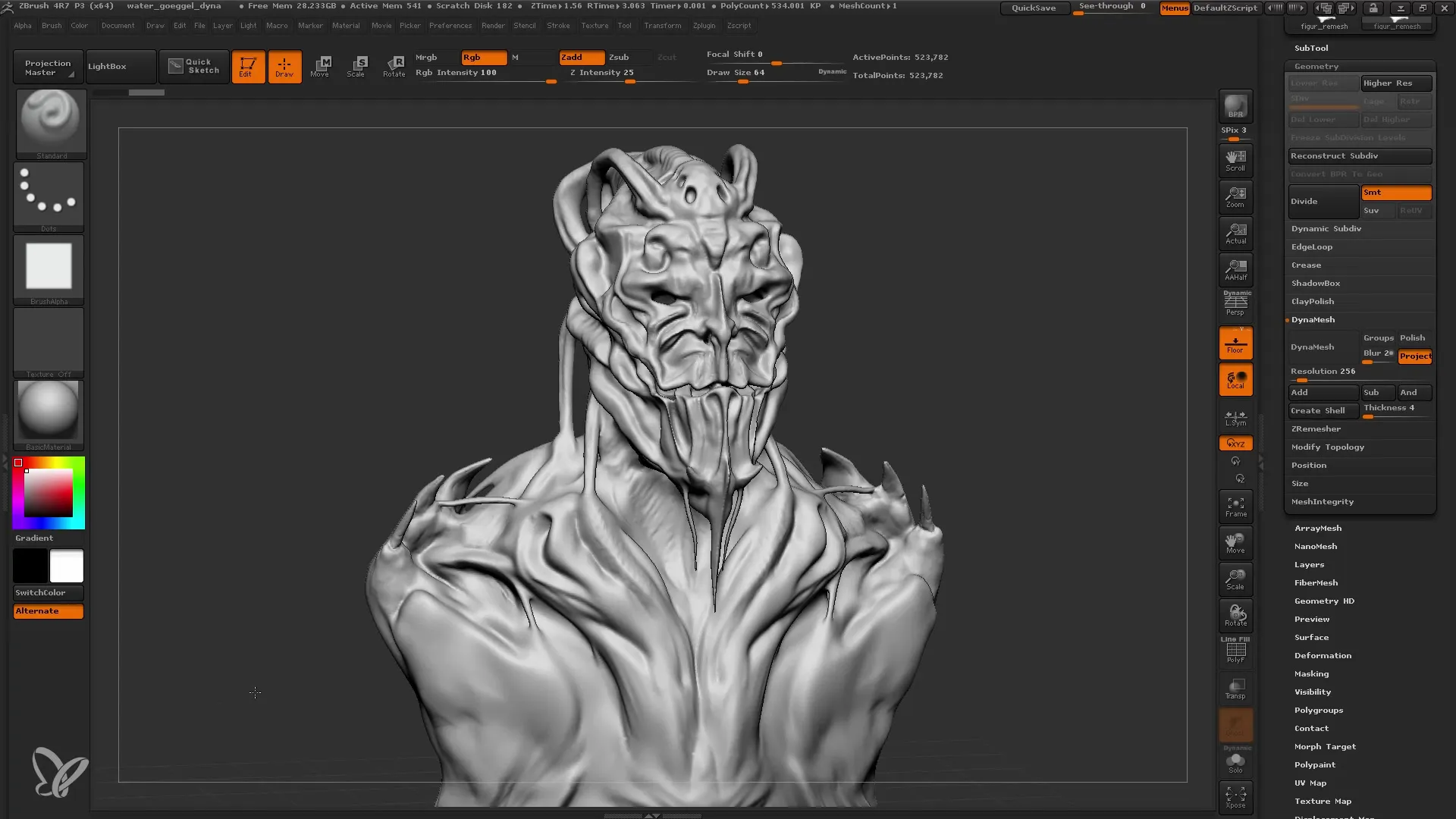Expand ZRemesher section
Viewport: 1456px width, 819px height.
tap(1316, 429)
